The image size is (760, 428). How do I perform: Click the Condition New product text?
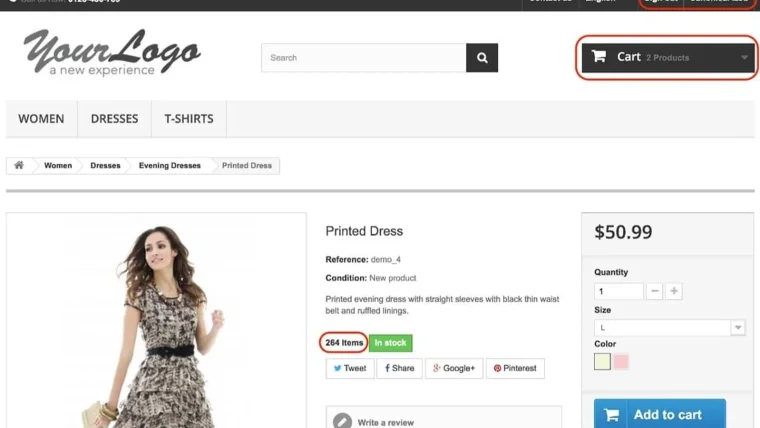[371, 278]
